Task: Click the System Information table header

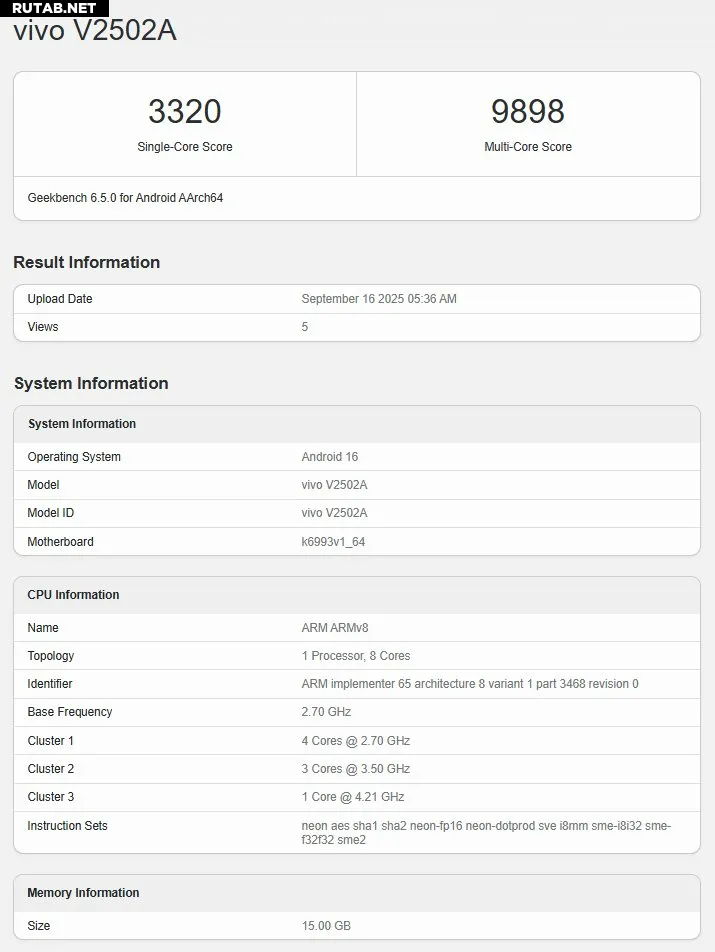Action: tap(82, 424)
